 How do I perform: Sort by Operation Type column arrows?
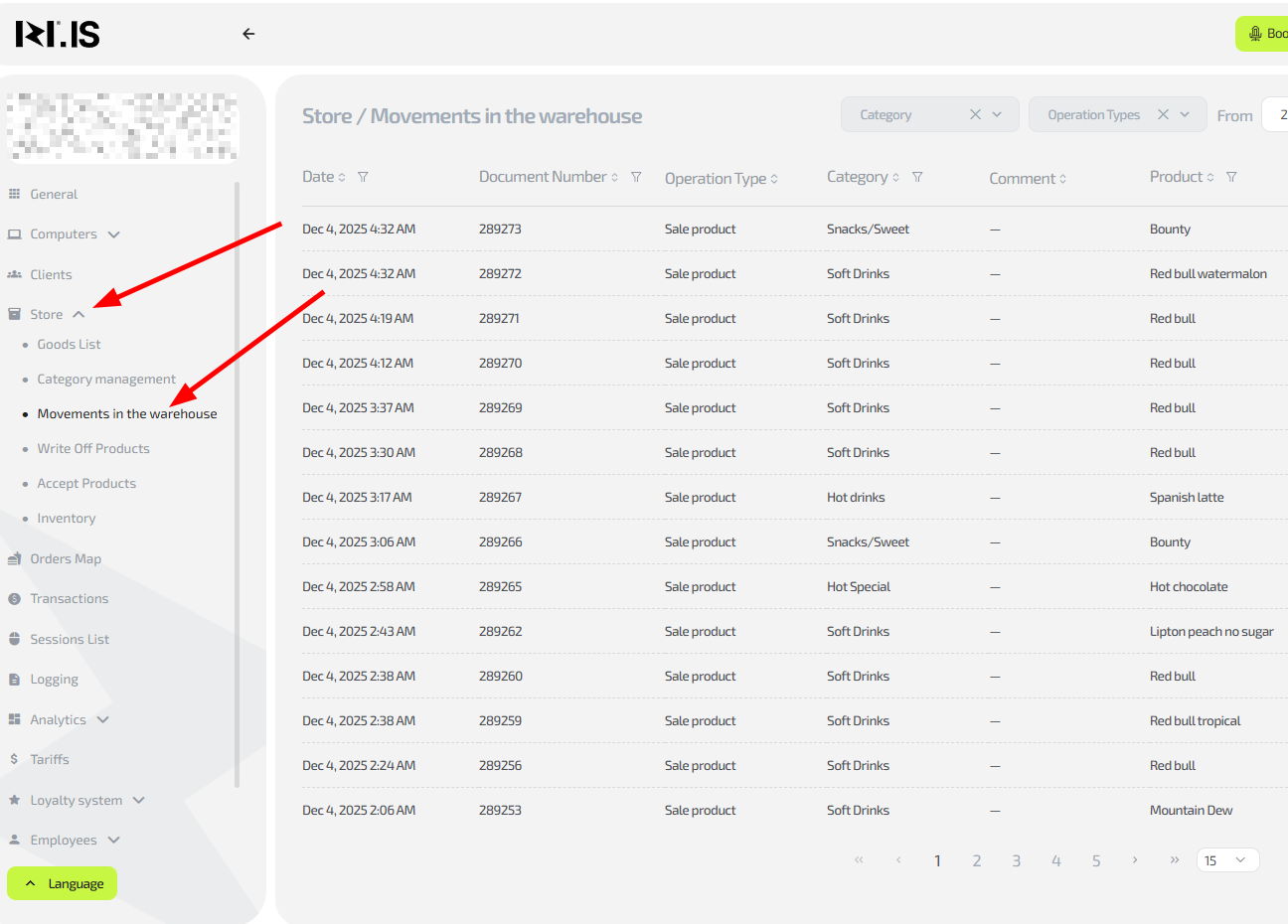pyautogui.click(x=774, y=179)
